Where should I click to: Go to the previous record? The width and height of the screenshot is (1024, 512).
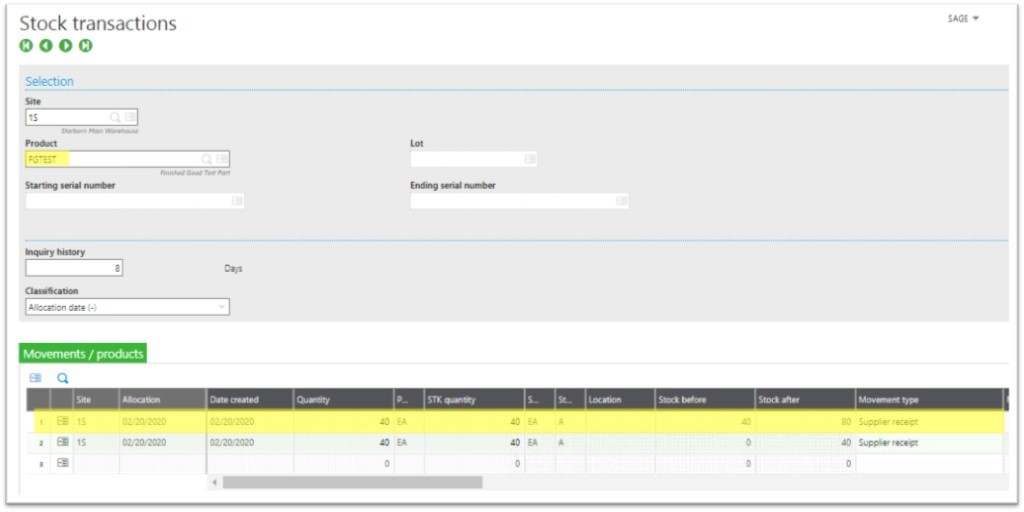coord(46,46)
